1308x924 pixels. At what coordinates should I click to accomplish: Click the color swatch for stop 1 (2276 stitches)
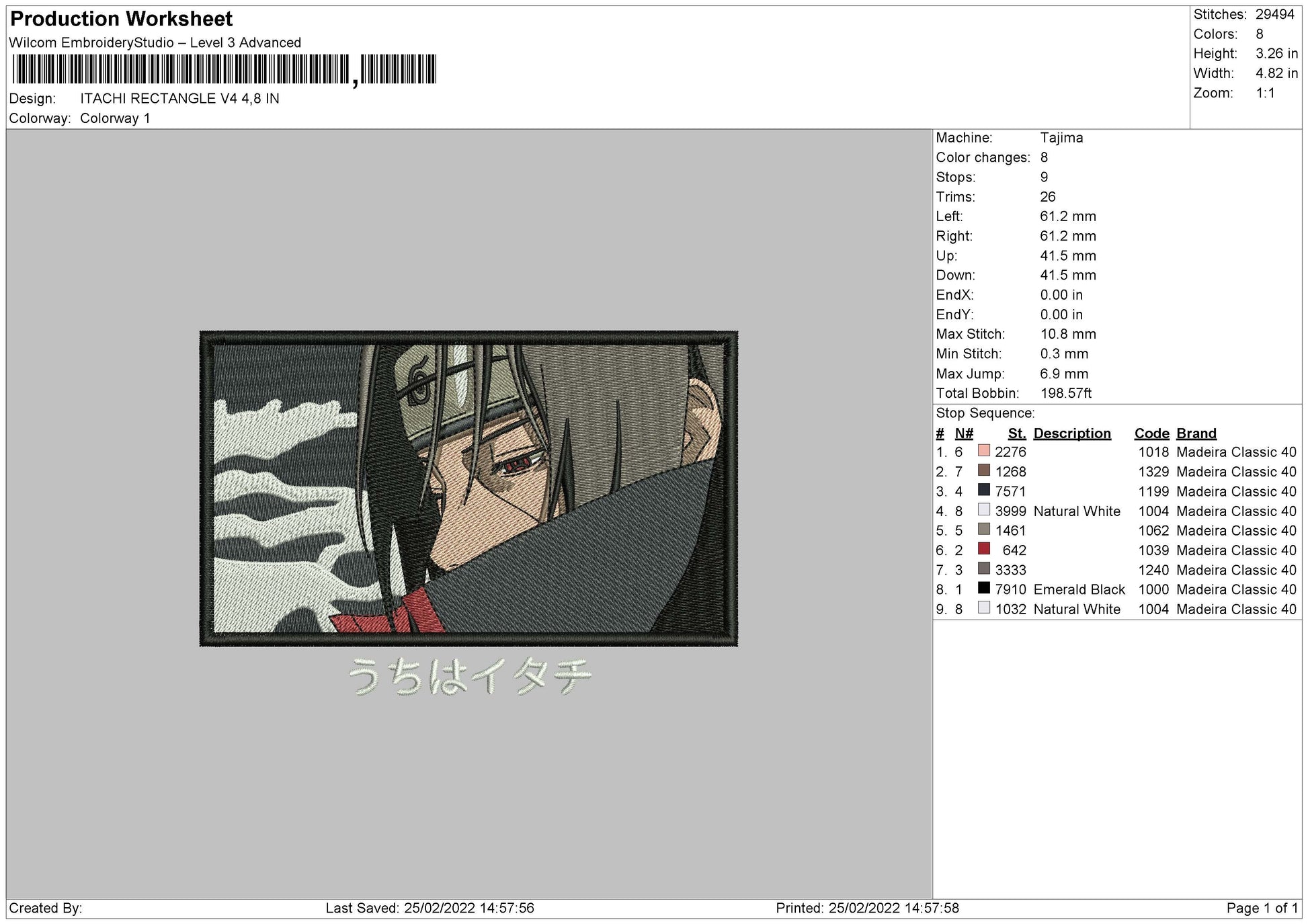pos(984,451)
